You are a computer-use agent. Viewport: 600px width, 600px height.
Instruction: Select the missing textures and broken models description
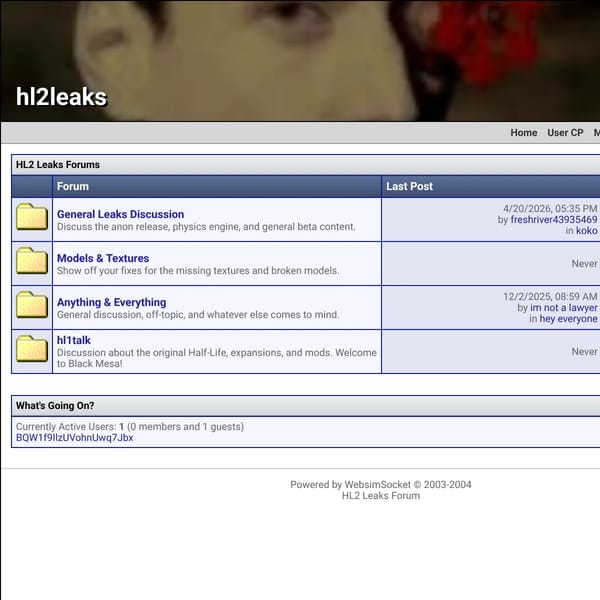click(x=198, y=271)
